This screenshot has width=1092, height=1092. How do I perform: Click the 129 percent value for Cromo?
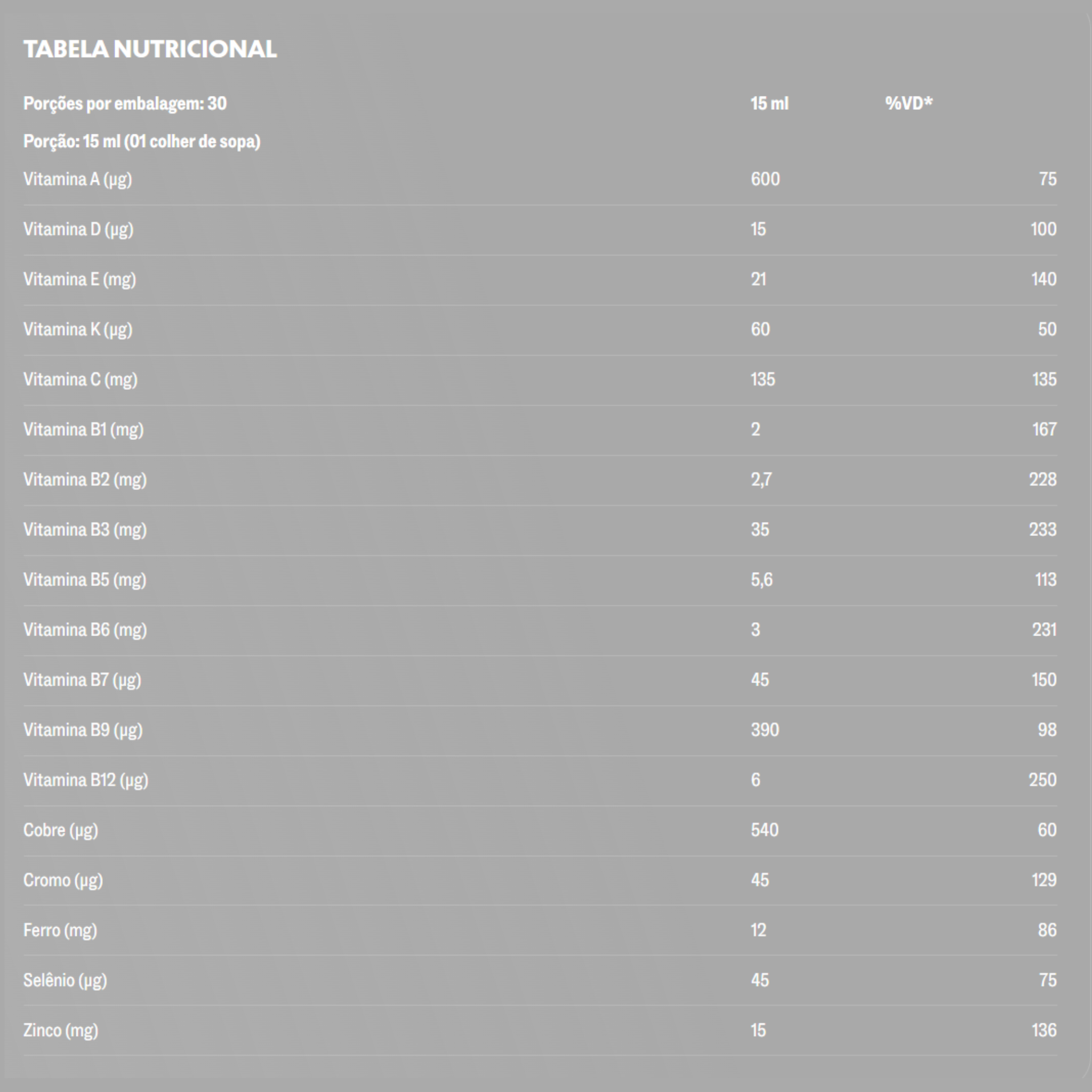pos(1044,879)
